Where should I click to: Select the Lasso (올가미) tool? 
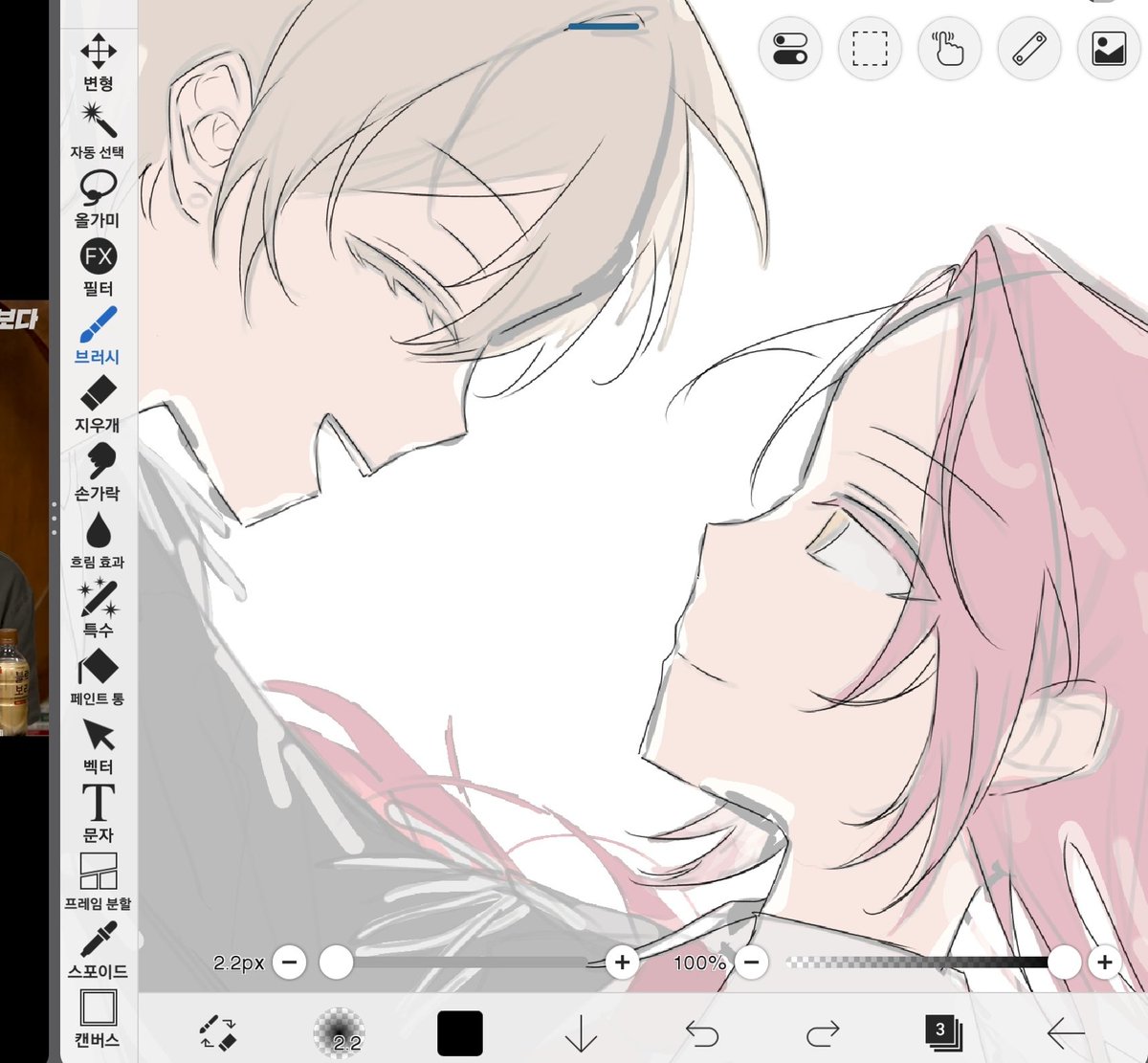[x=99, y=200]
